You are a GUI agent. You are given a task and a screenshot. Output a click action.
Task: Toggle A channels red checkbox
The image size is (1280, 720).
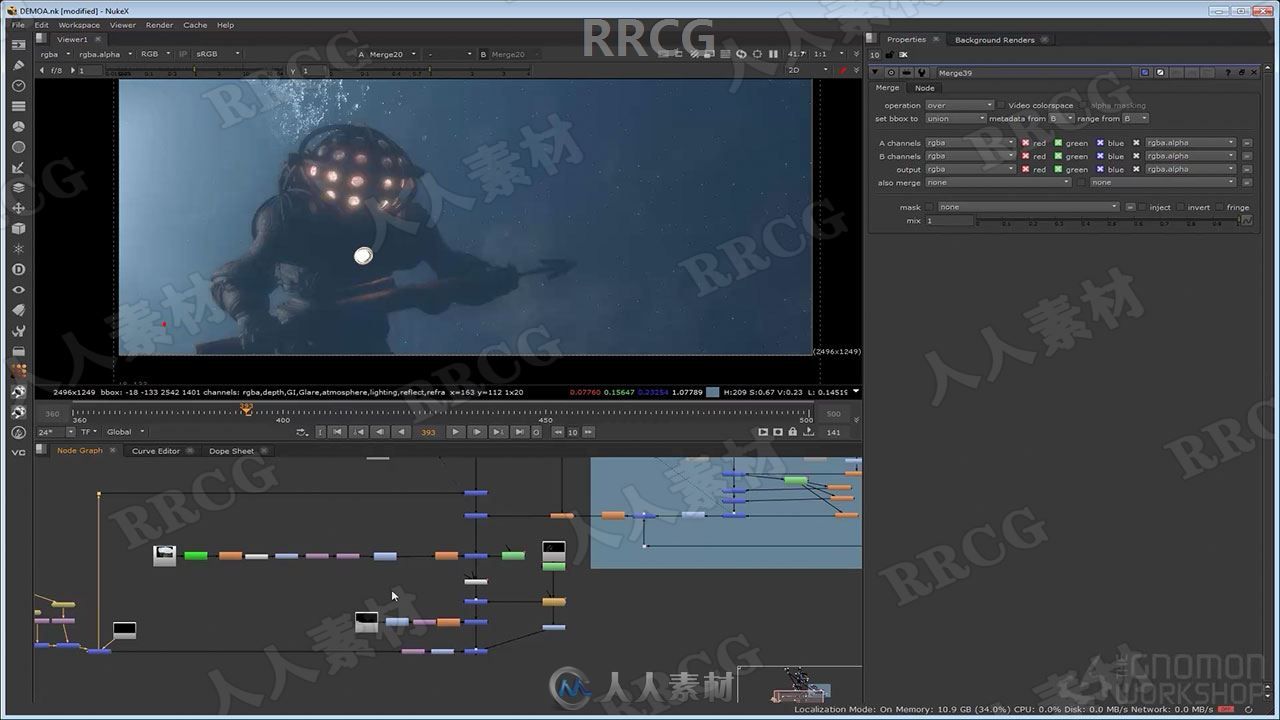coord(1025,143)
